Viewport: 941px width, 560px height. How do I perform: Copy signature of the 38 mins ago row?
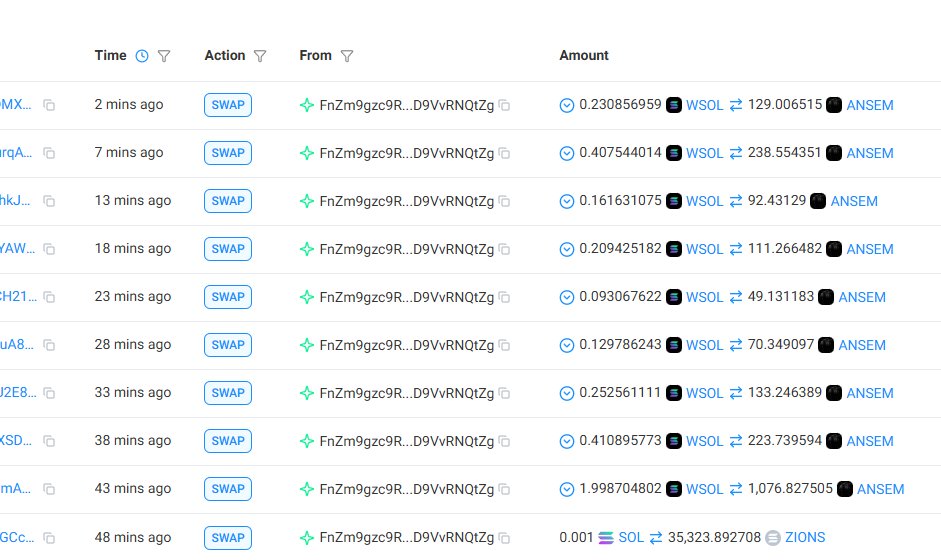click(x=49, y=441)
